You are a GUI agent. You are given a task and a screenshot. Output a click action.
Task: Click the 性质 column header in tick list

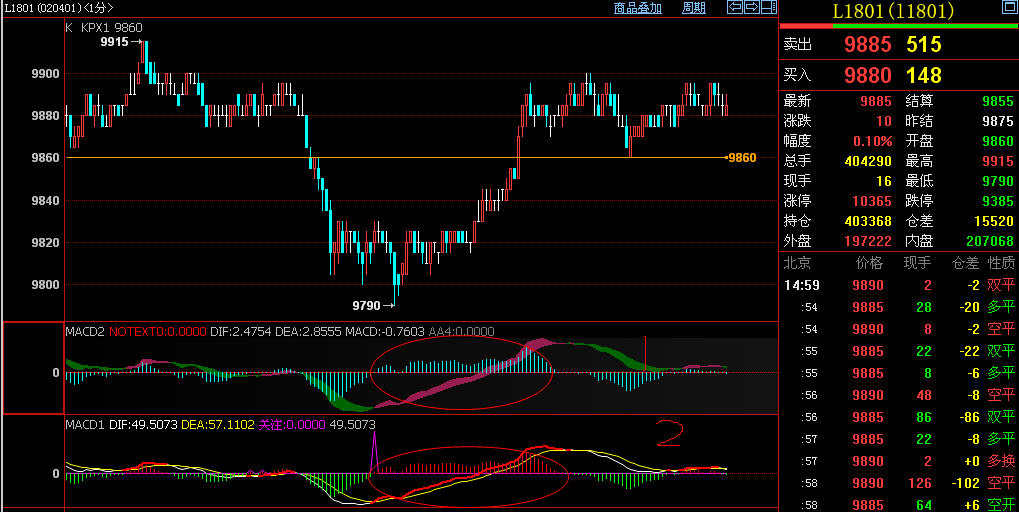point(1001,263)
